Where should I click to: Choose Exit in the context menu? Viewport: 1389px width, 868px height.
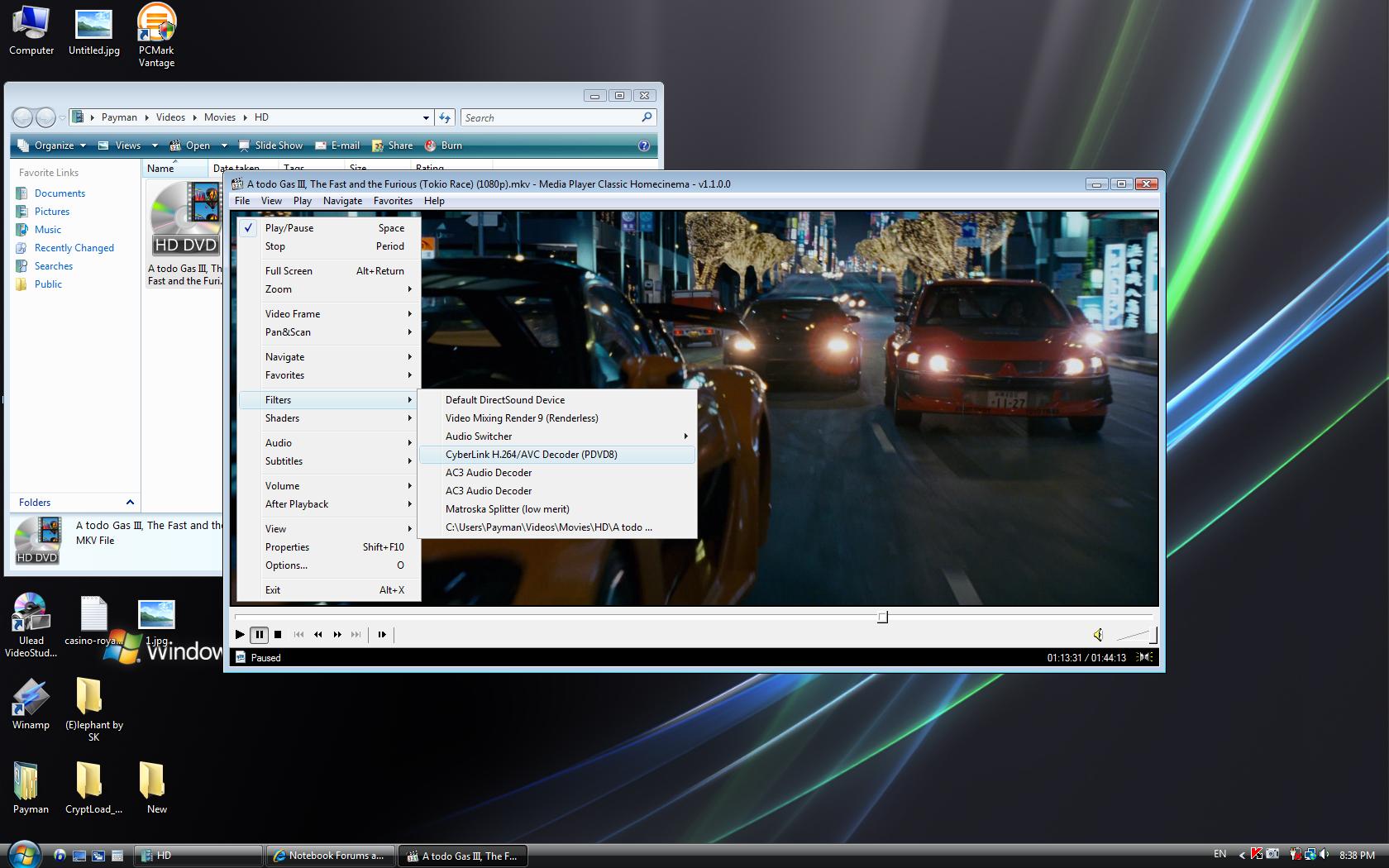[329, 590]
